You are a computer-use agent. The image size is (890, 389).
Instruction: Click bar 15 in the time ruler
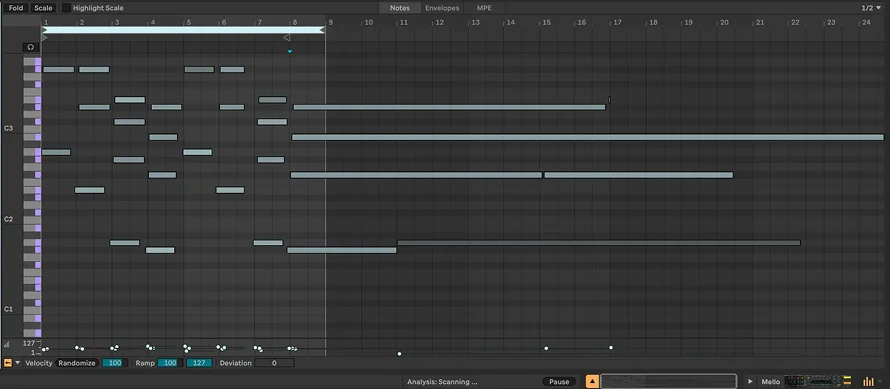point(546,22)
